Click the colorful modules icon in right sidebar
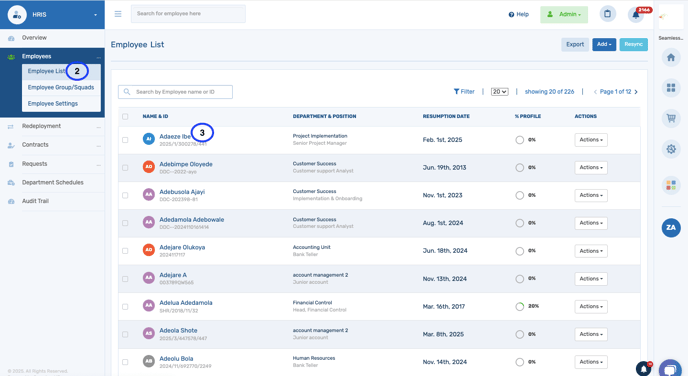 pos(671,185)
